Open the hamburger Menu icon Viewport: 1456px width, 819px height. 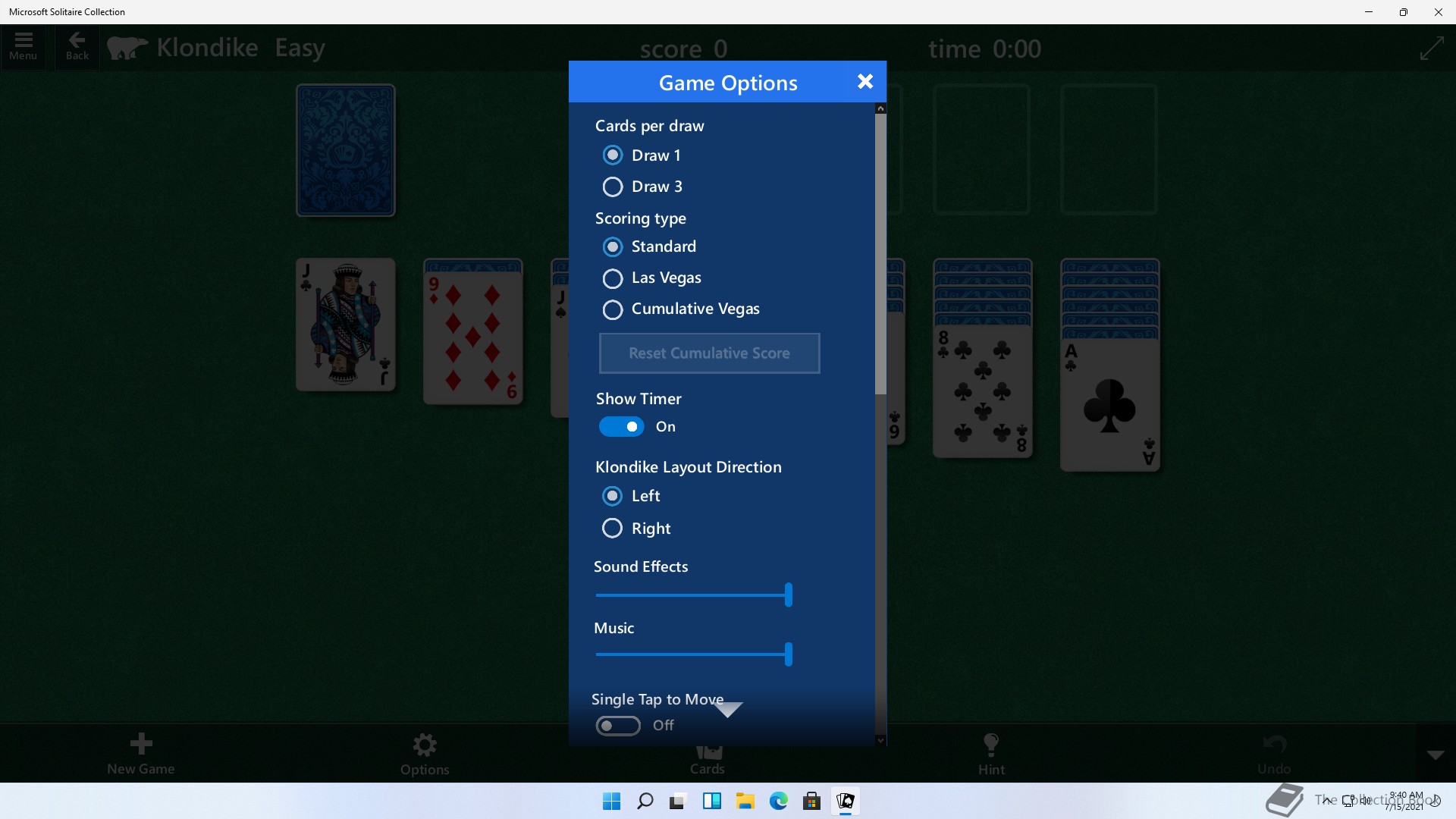[23, 47]
